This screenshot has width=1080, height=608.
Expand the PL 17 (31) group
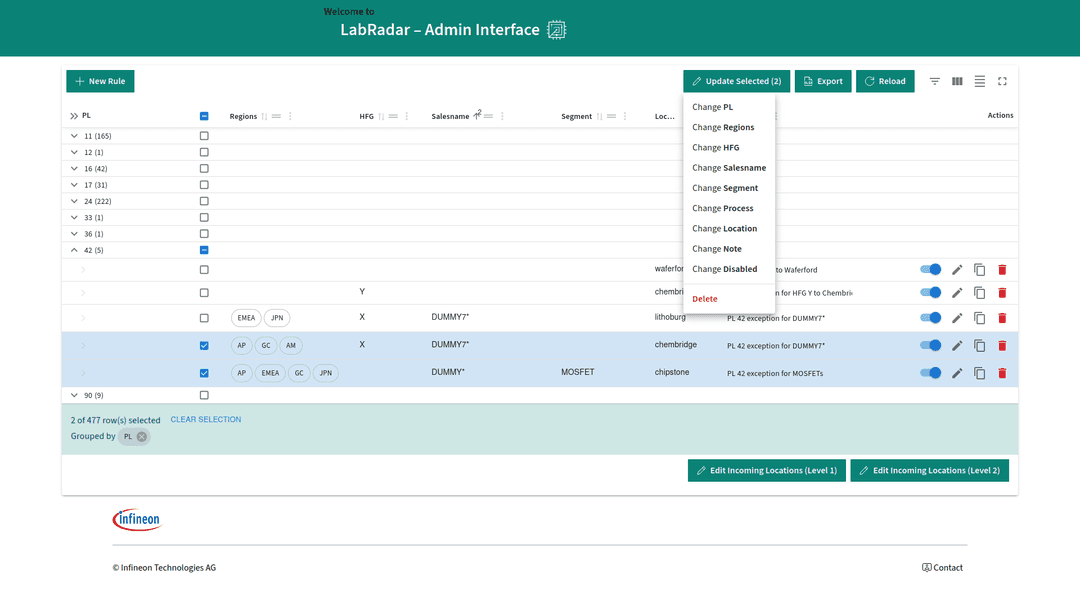[74, 185]
